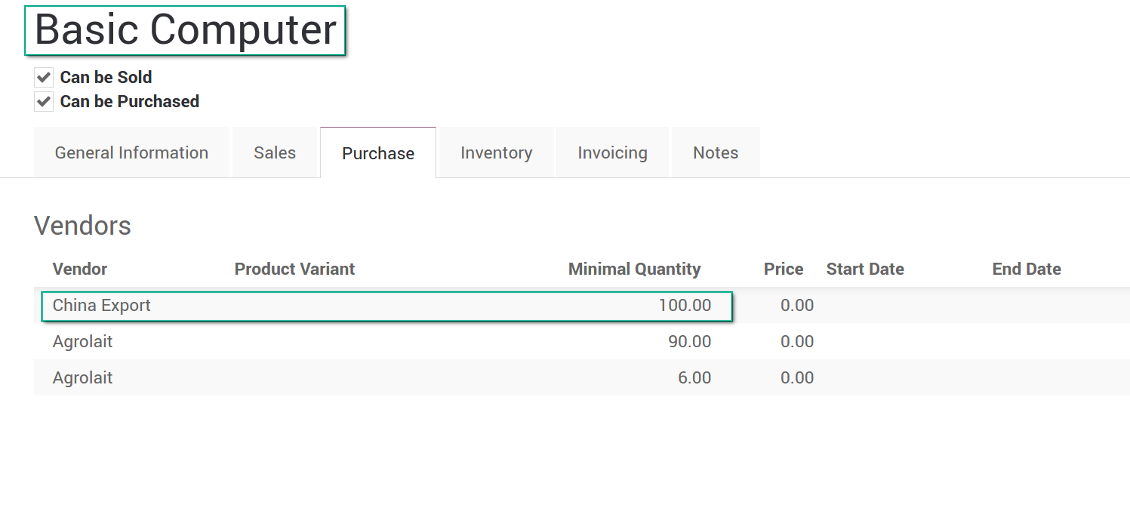
Task: Toggle the Can be Purchased checkbox
Action: tap(44, 101)
